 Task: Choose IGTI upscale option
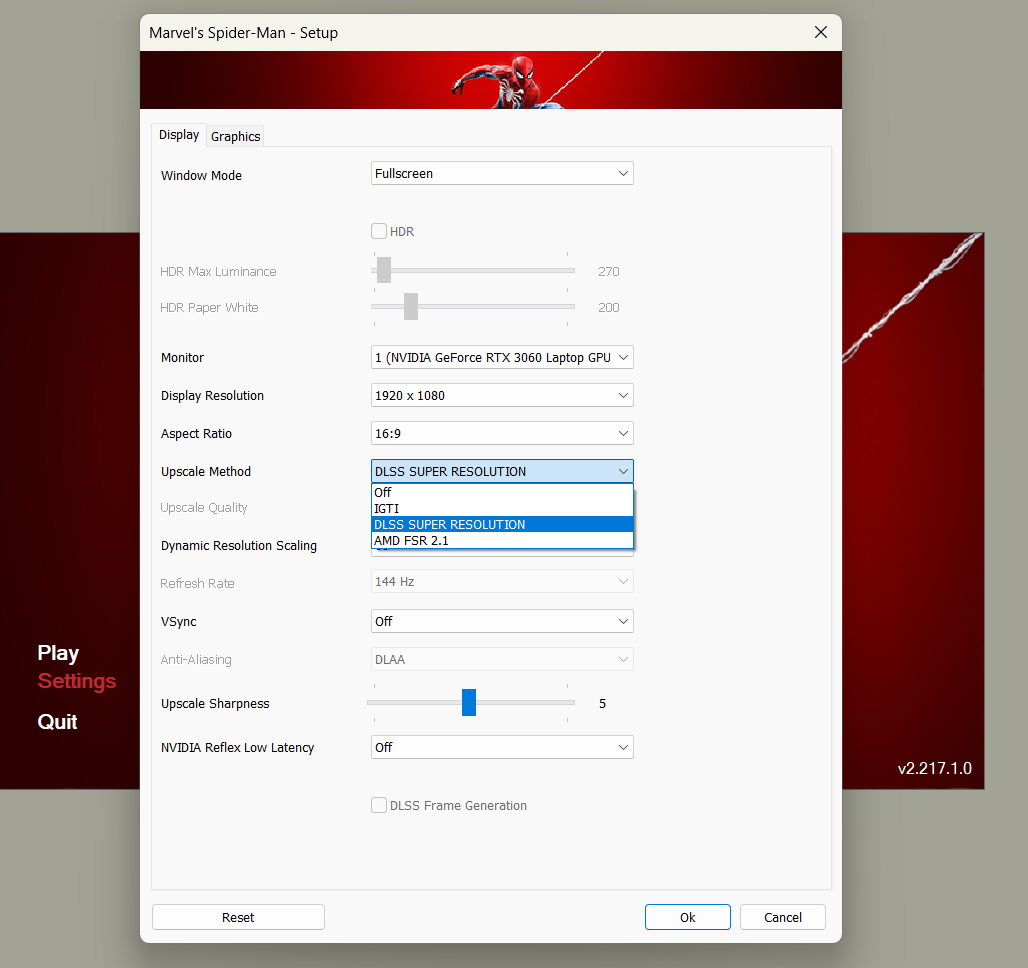click(x=502, y=508)
